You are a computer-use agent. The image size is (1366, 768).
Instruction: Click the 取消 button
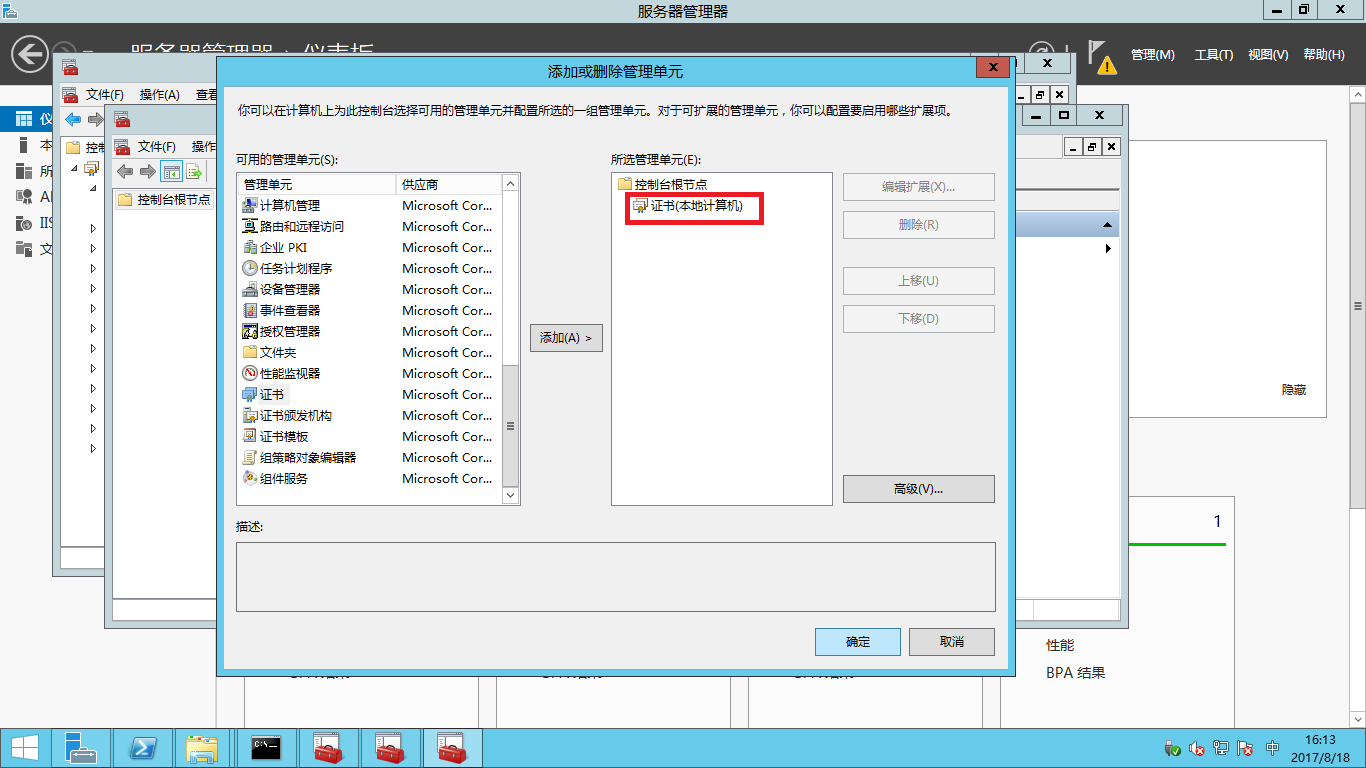pyautogui.click(x=951, y=642)
